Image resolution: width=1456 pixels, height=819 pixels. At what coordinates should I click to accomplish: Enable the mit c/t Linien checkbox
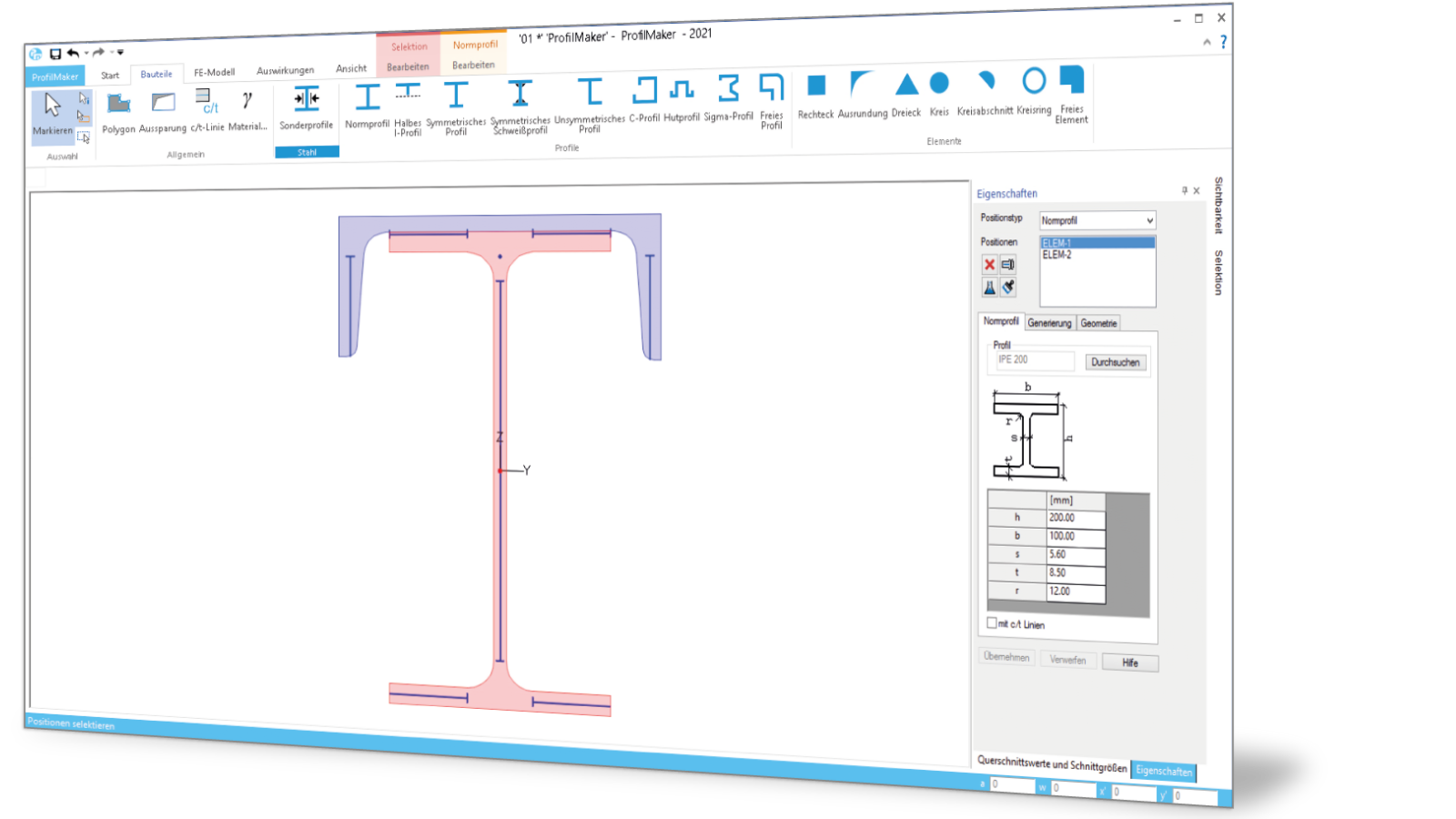992,623
